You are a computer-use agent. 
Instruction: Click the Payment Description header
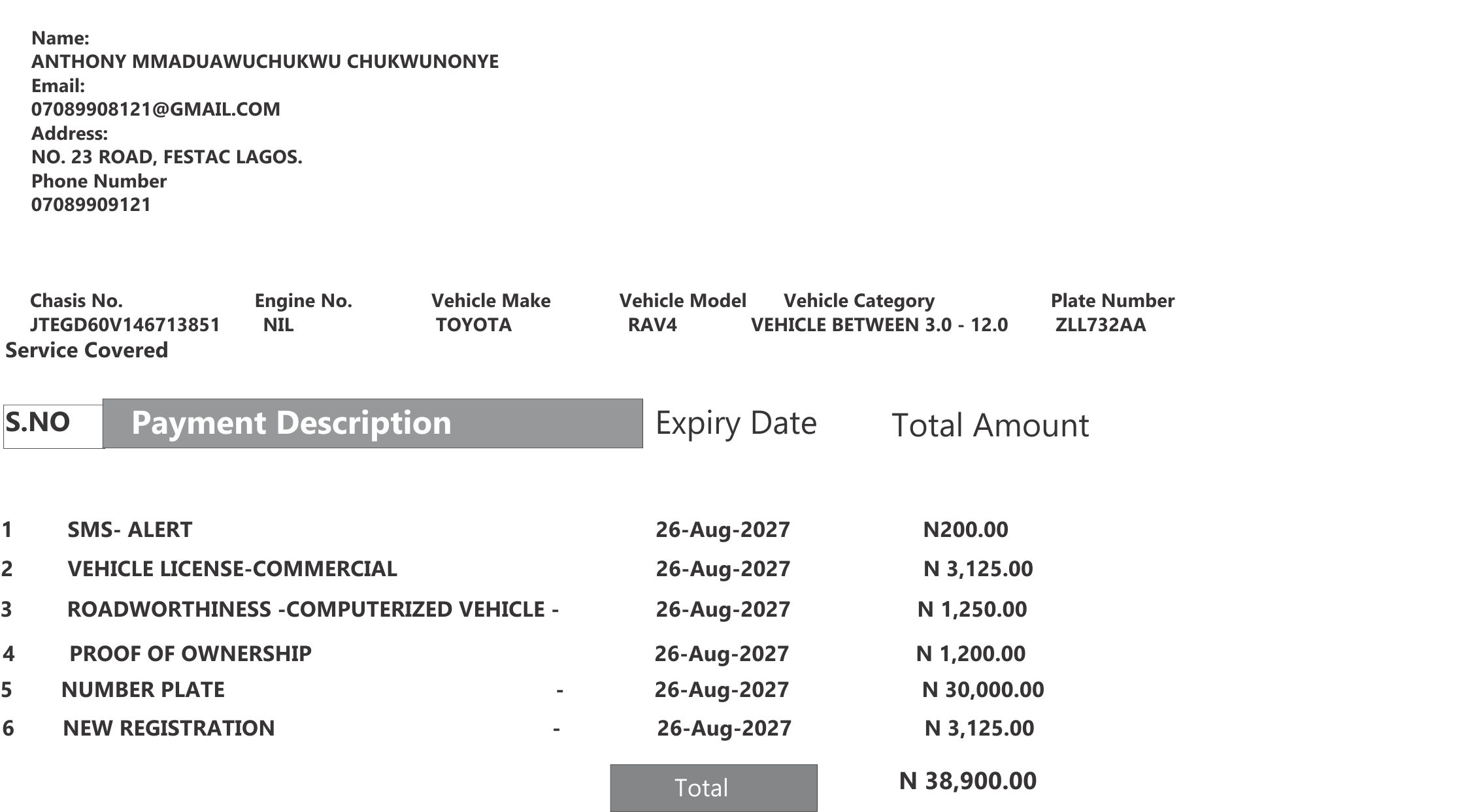pyautogui.click(x=373, y=423)
